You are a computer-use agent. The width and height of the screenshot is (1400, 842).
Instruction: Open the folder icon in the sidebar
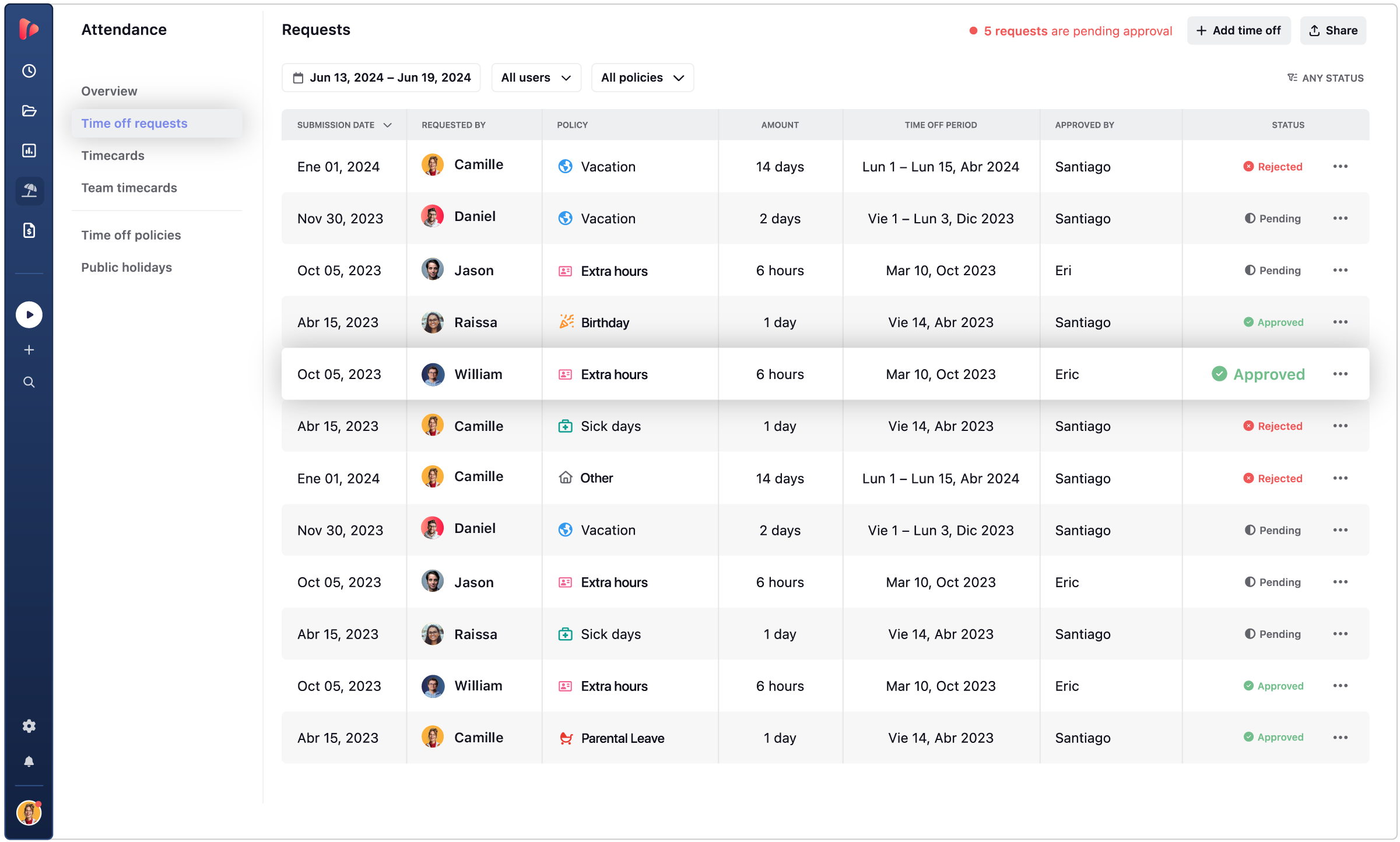point(29,111)
